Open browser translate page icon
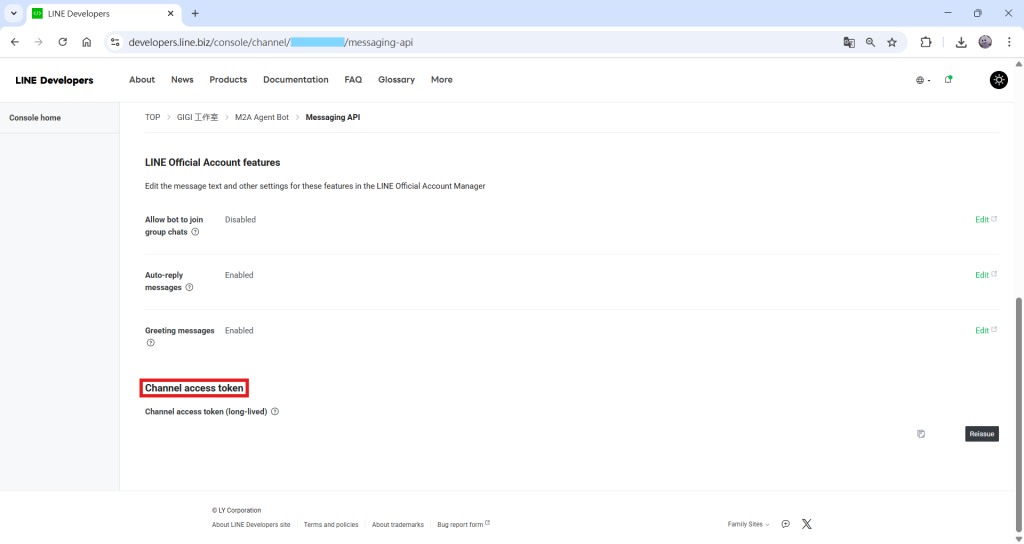 tap(849, 42)
